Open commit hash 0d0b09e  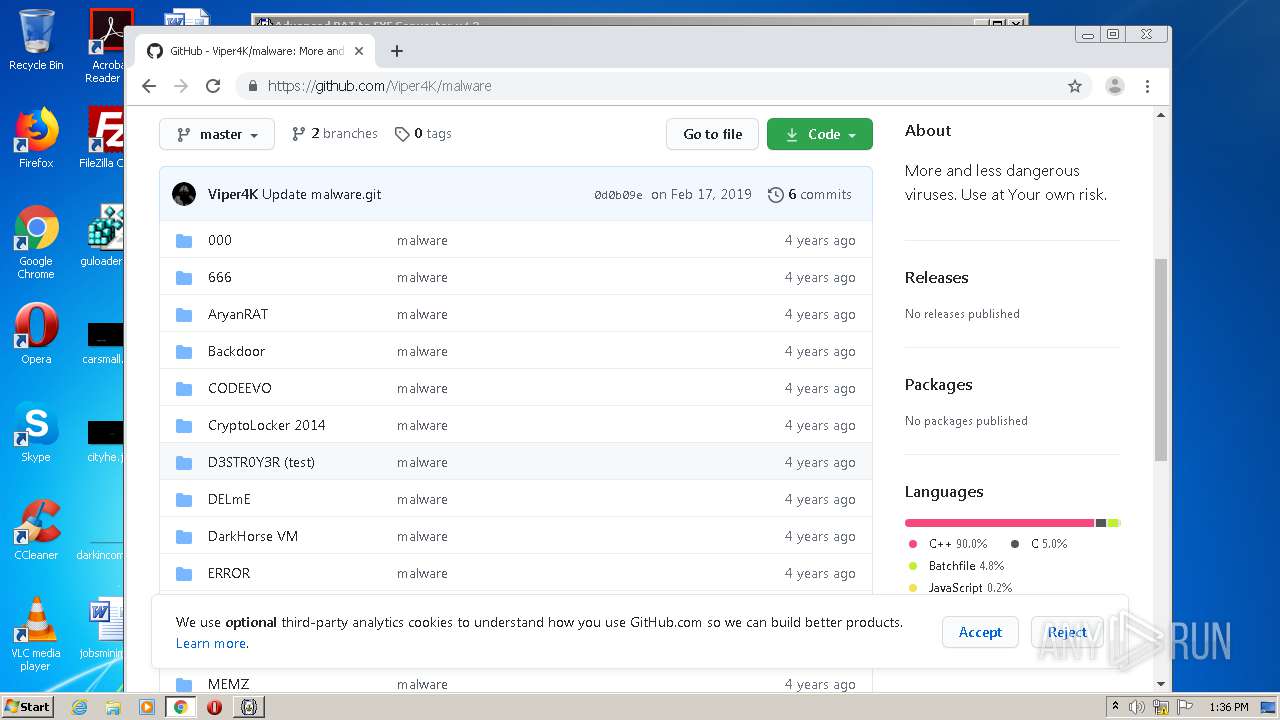tap(618, 195)
